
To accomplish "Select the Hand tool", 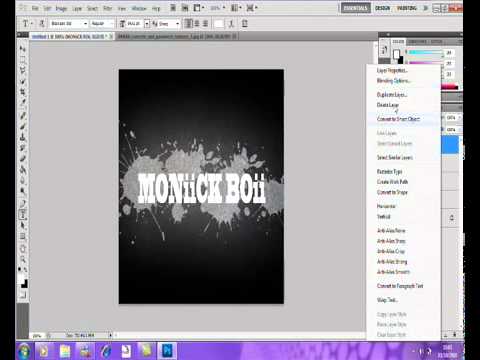I will pyautogui.click(x=22, y=249).
